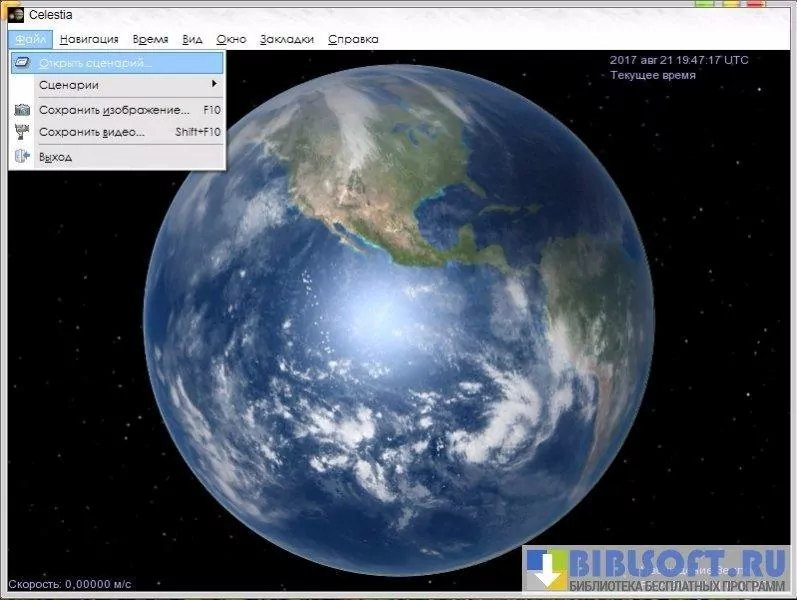Click the video camera icon in menu

(x=22, y=132)
